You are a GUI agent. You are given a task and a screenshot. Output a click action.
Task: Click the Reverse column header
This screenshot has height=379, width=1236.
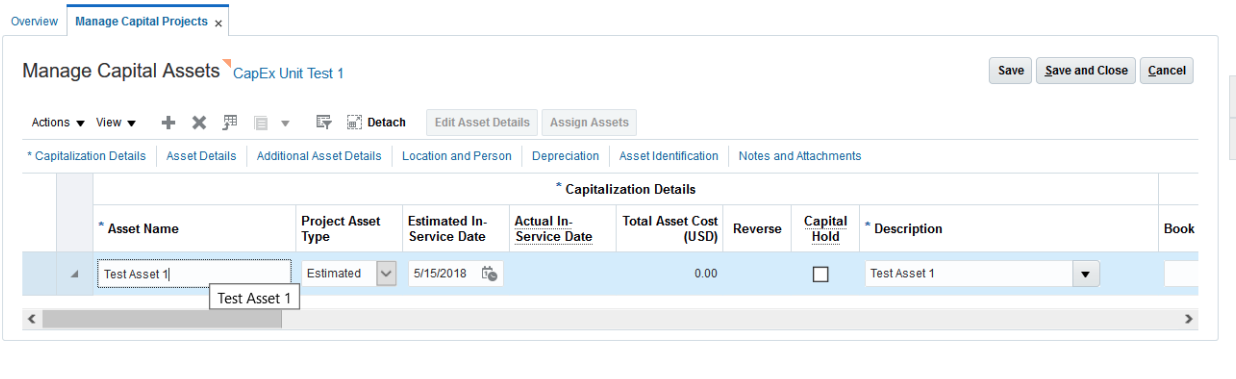coord(757,229)
